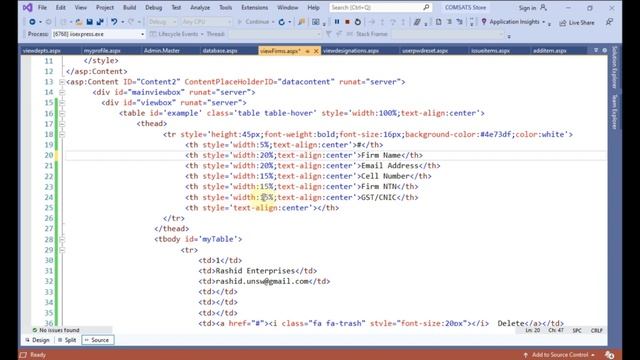Click the notifications icon in status bar

[x=609, y=355]
